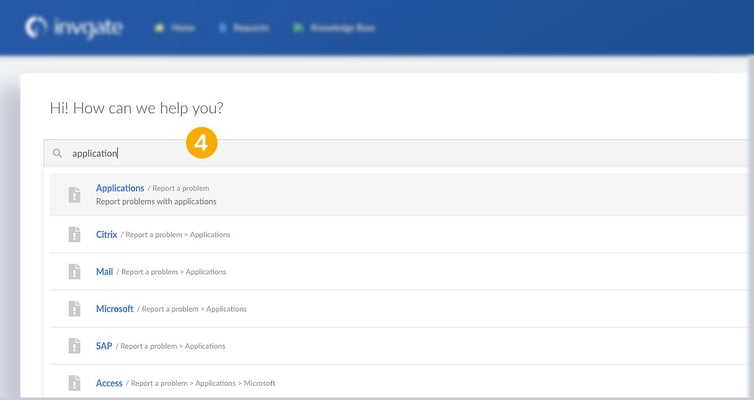Click the breadcrumb path next to Citrix

tap(176, 235)
